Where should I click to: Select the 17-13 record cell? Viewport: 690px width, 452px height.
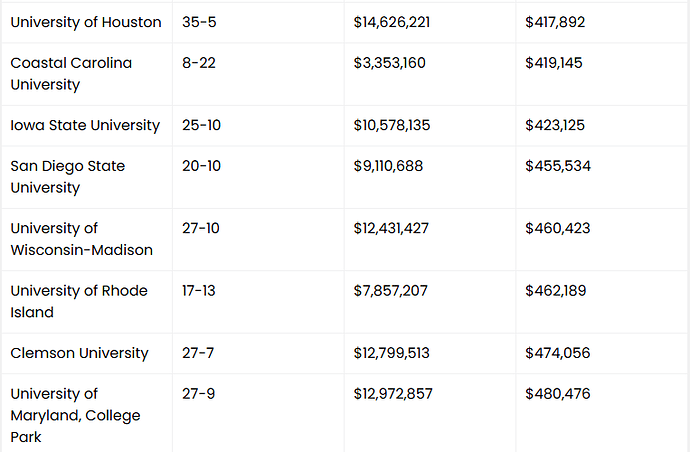coord(200,291)
